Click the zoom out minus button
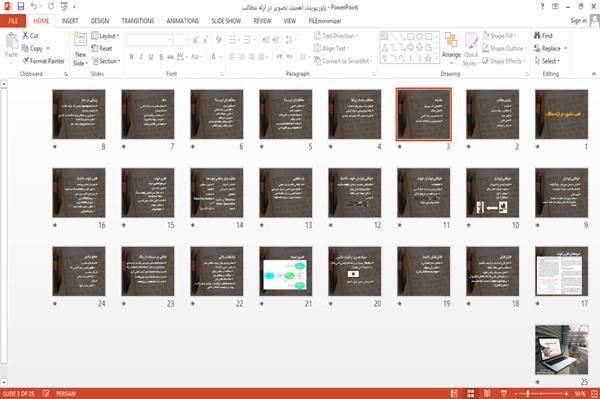The width and height of the screenshot is (600, 399). (x=516, y=393)
